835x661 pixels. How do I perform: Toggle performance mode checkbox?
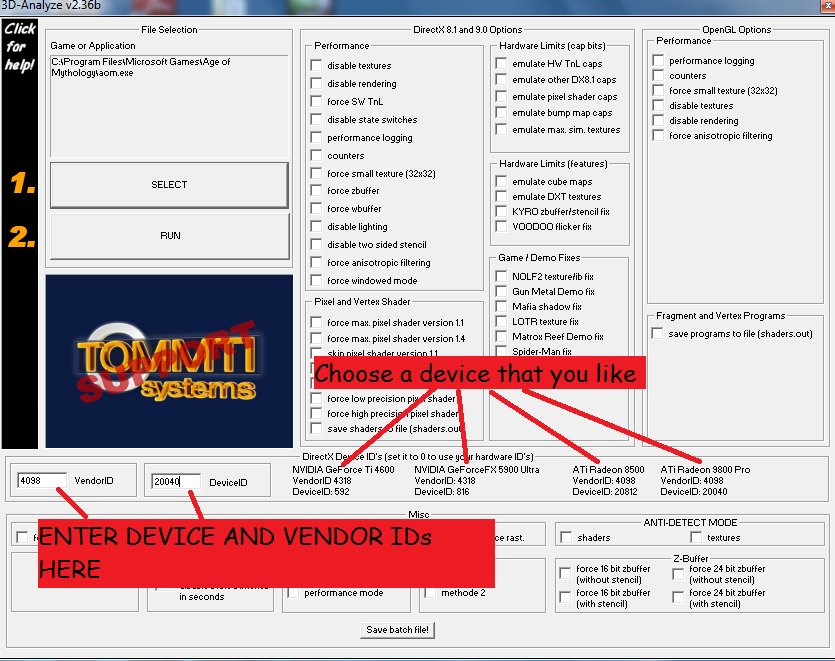(293, 592)
